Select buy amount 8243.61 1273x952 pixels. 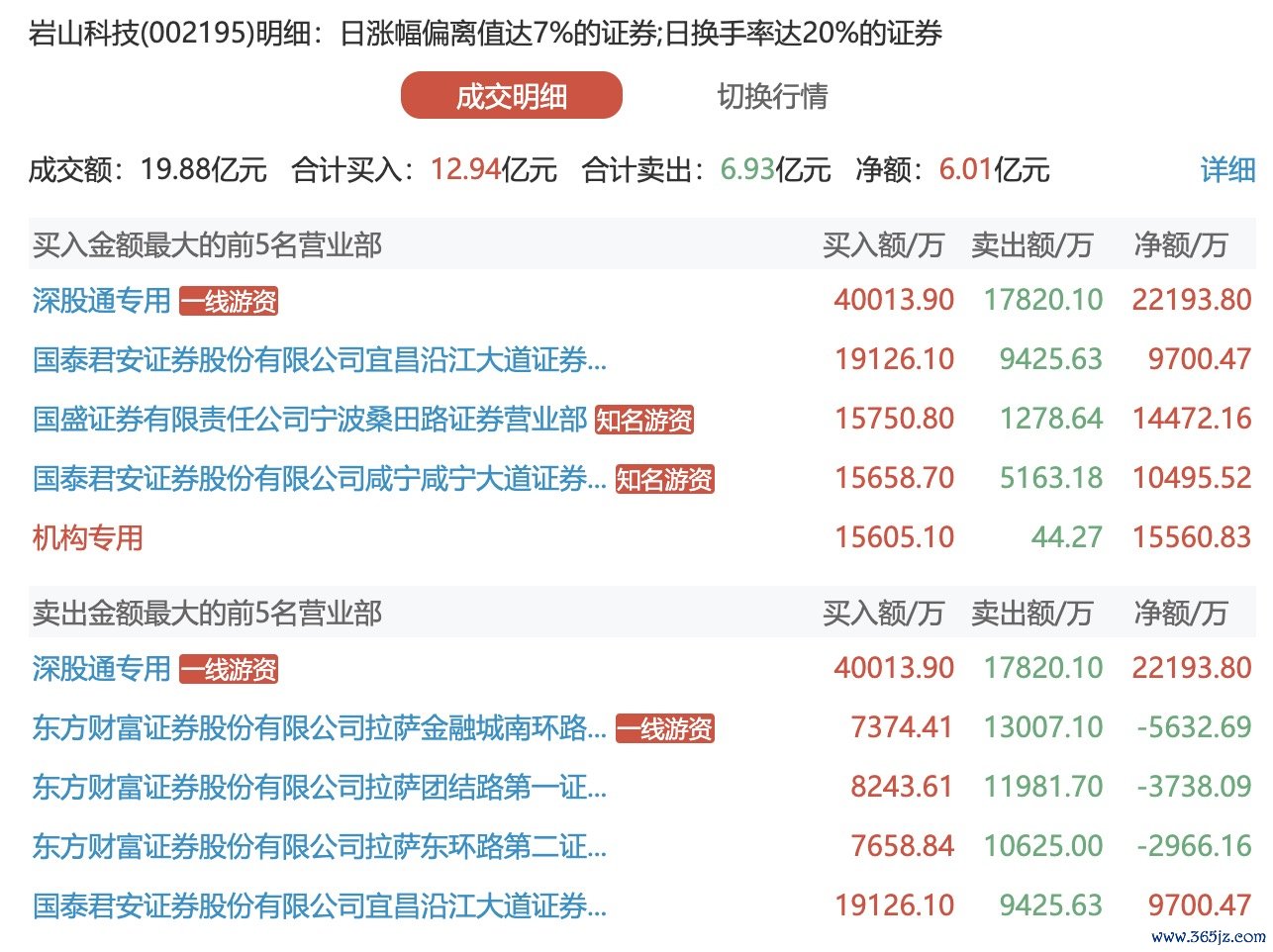[902, 787]
